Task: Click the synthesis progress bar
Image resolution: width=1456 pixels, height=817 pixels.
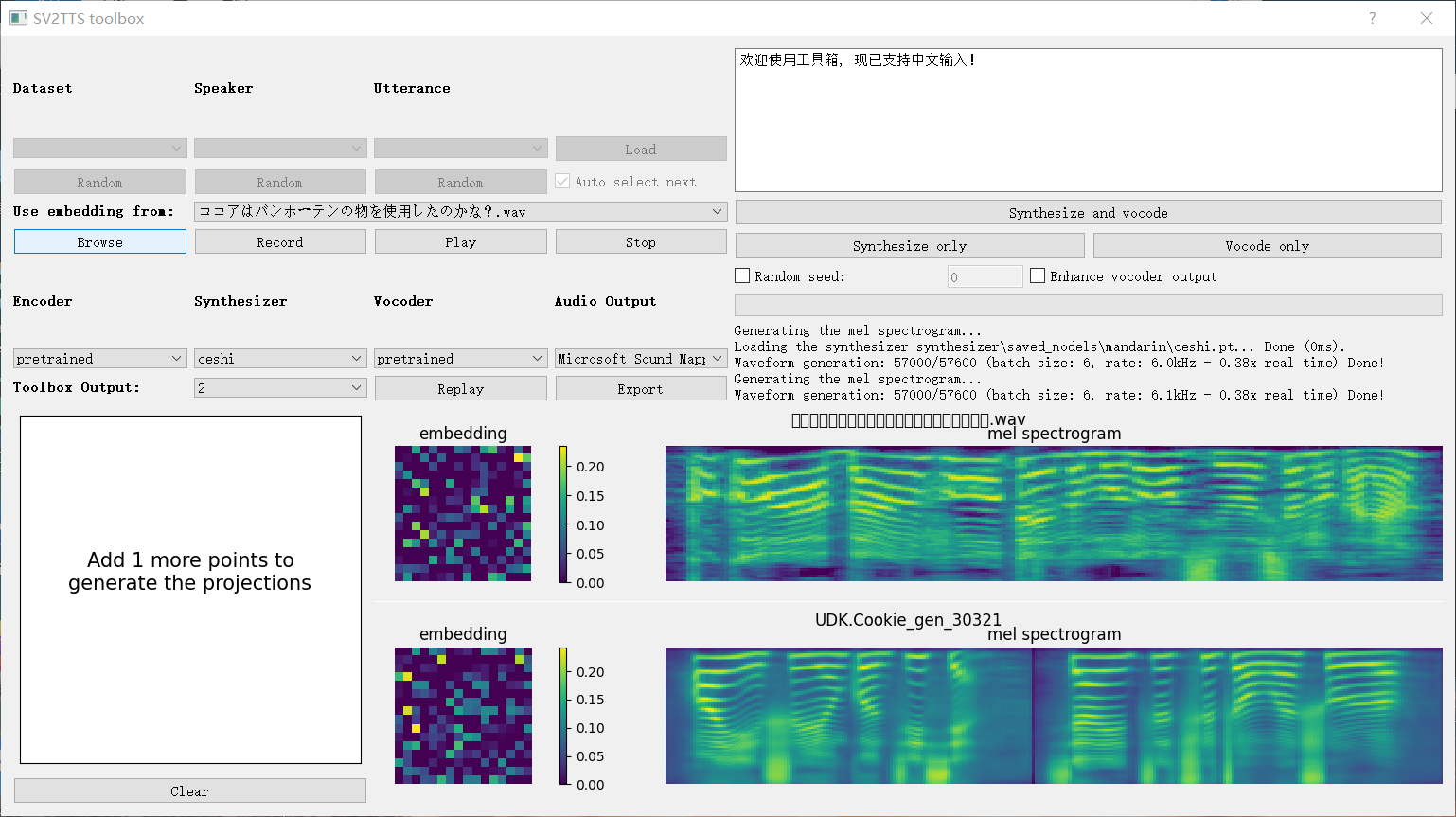Action: point(1089,305)
